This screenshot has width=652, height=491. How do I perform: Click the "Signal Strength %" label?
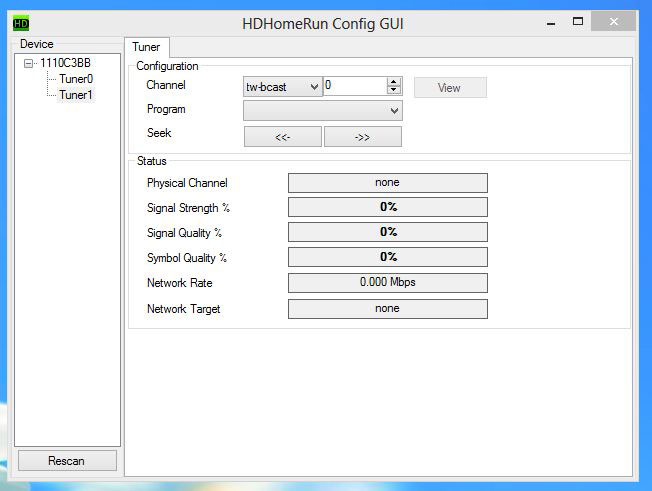tap(188, 208)
